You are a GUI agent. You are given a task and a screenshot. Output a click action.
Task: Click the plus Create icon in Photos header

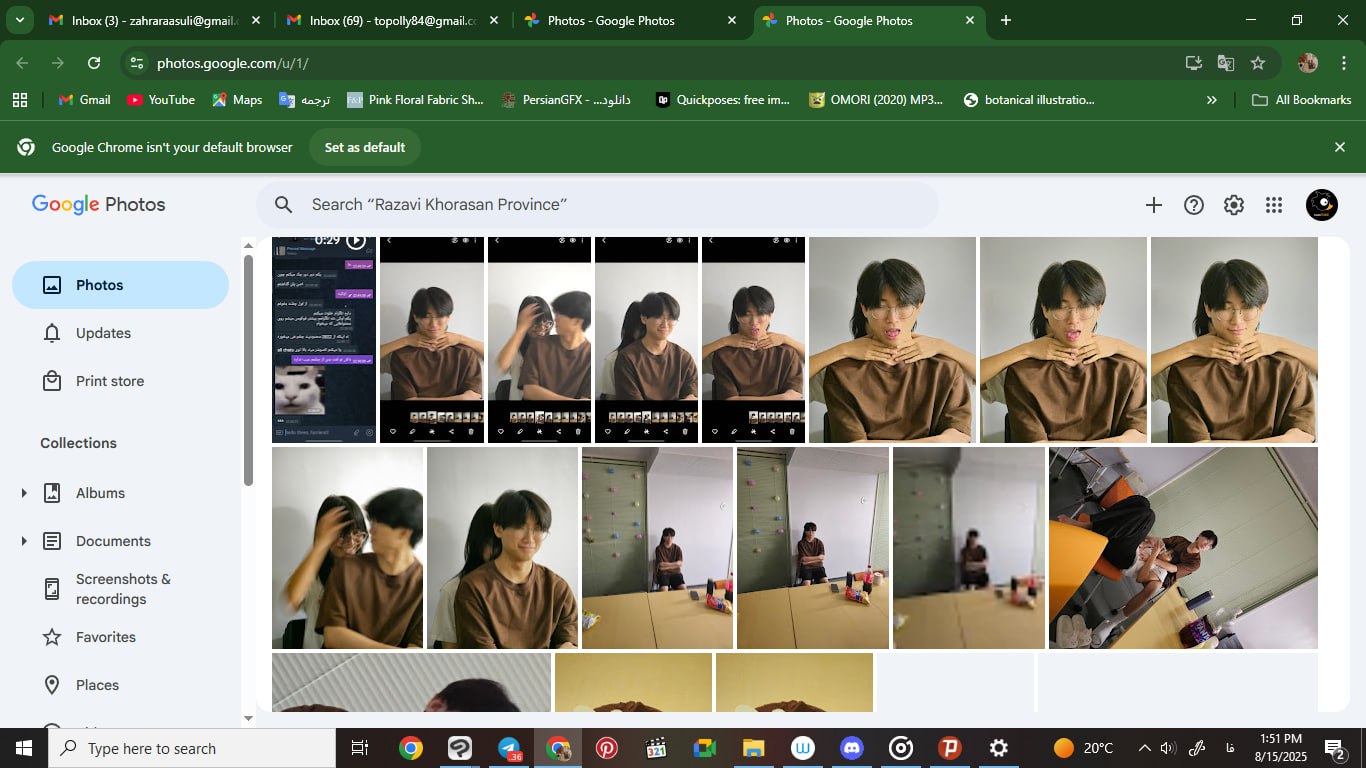[x=1153, y=205]
